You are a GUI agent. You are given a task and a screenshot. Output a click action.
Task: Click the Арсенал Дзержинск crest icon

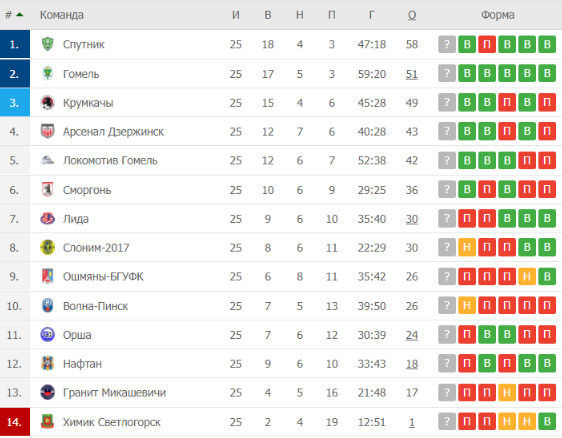(47, 132)
